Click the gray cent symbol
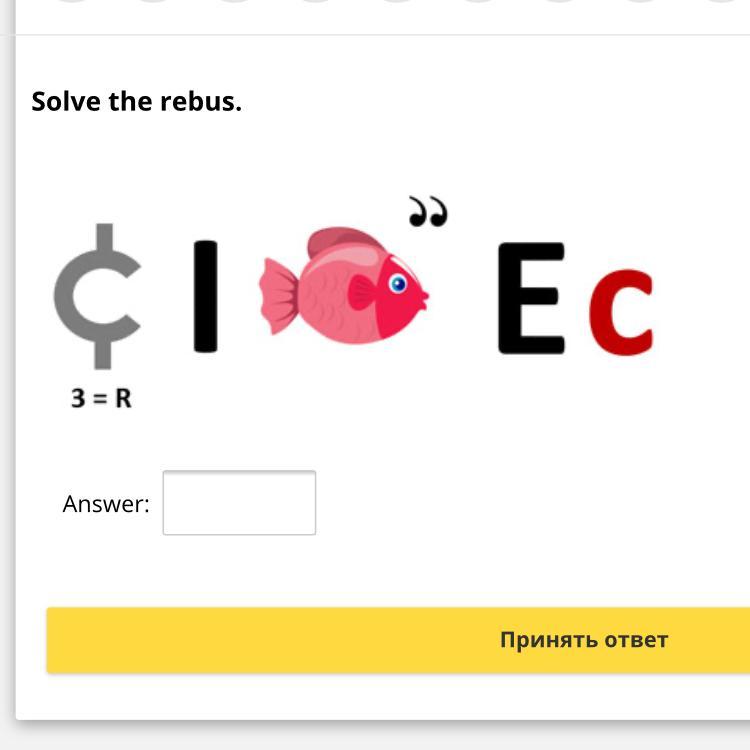Image resolution: width=750 pixels, height=750 pixels. (x=98, y=296)
